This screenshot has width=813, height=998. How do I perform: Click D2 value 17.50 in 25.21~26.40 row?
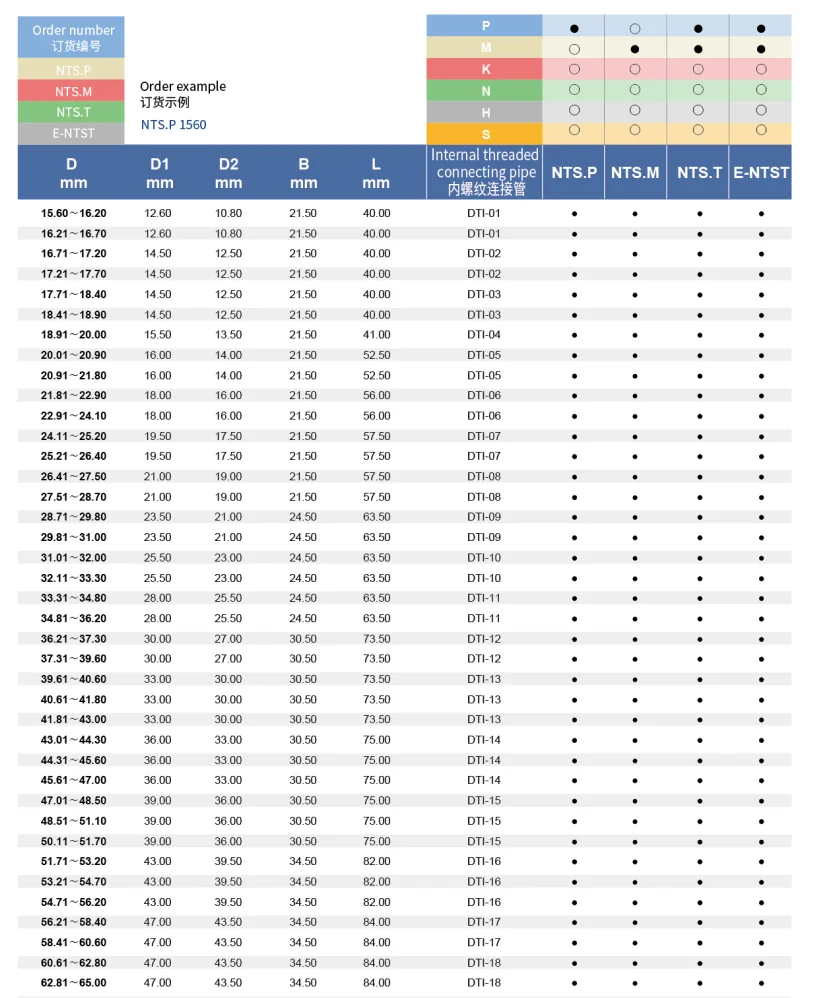click(228, 456)
